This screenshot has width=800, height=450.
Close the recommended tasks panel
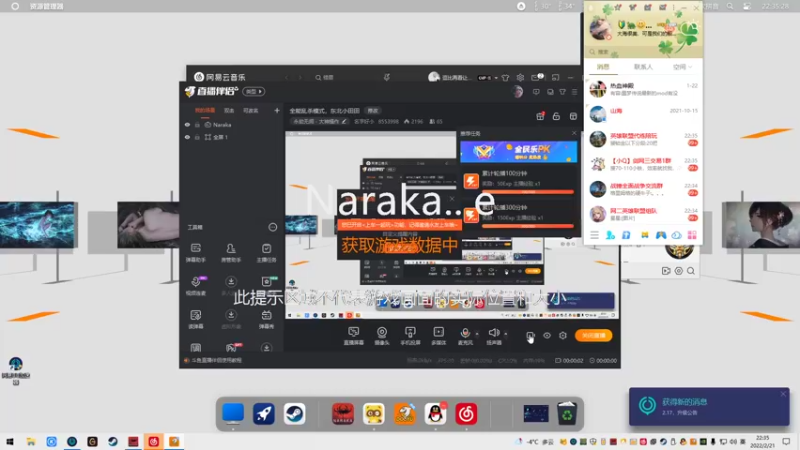574,133
